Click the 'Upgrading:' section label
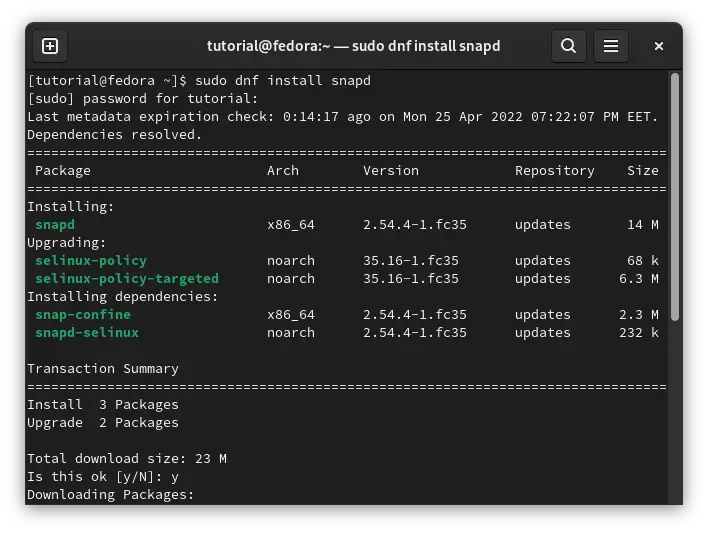 pos(67,243)
